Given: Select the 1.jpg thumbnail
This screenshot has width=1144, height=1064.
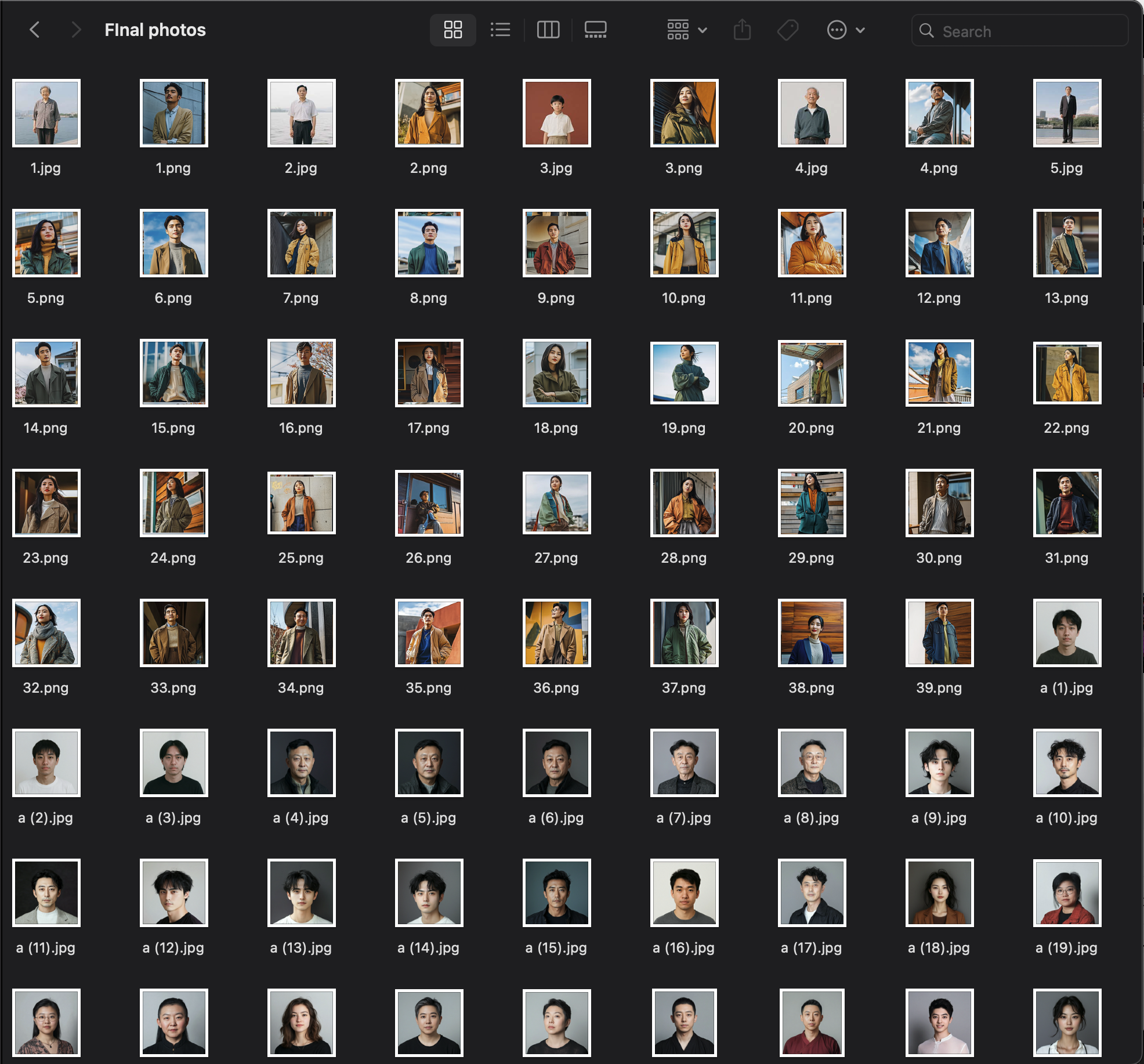Looking at the screenshot, I should tap(46, 113).
